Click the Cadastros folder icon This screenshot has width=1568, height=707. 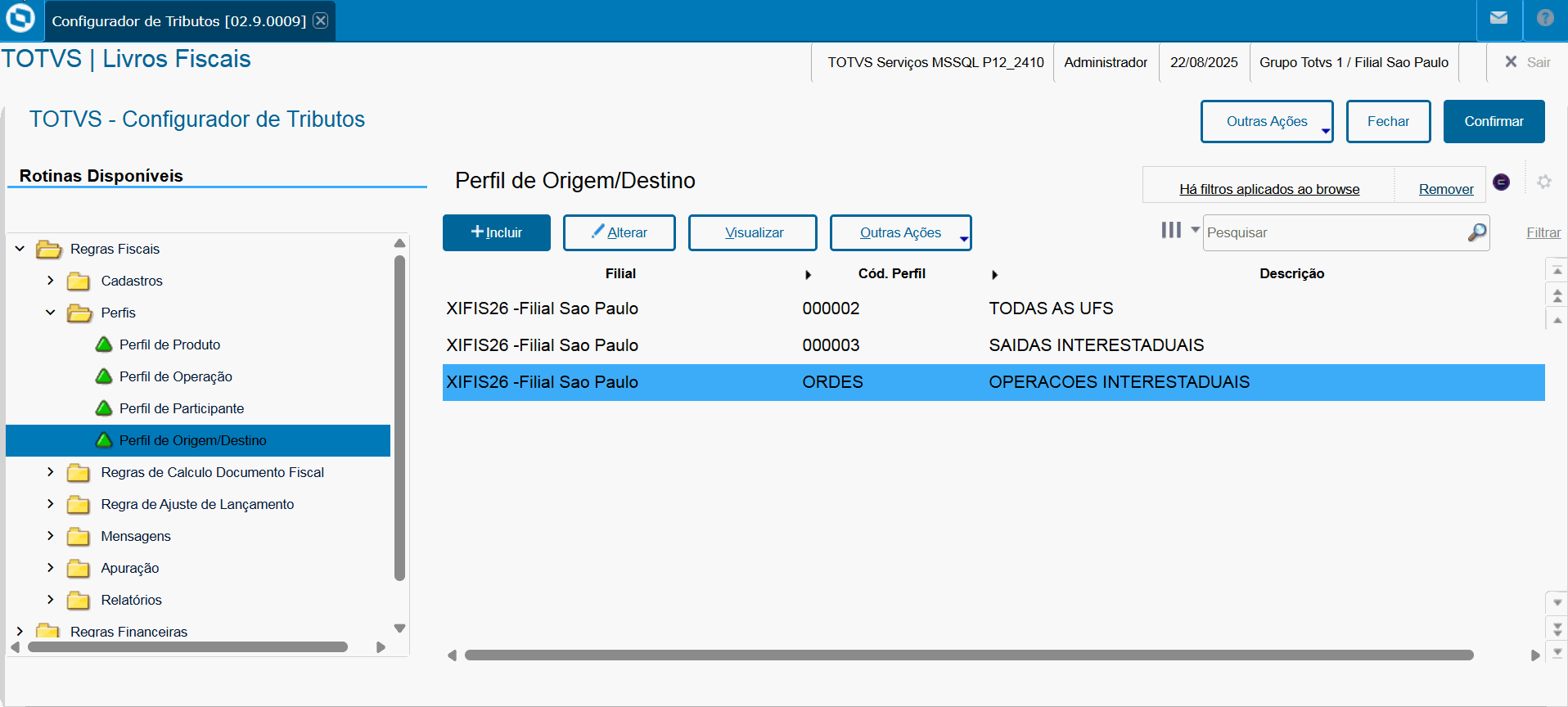pos(79,281)
